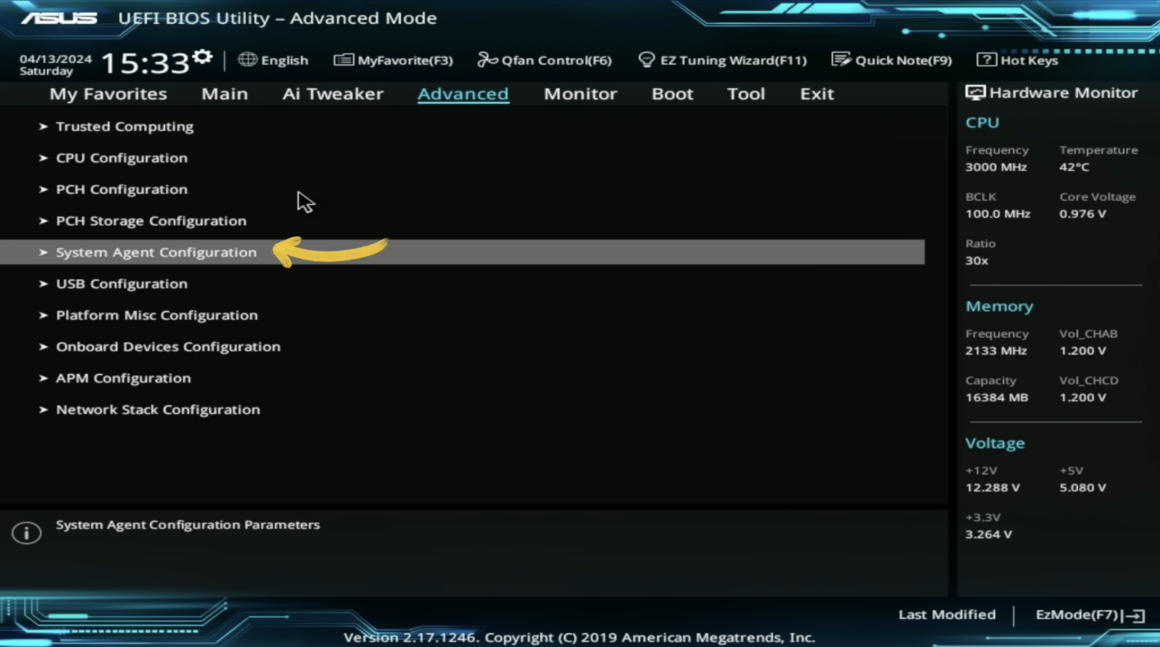Open Platform Misc Configuration submenu
Image resolution: width=1160 pixels, height=647 pixels.
(x=157, y=315)
